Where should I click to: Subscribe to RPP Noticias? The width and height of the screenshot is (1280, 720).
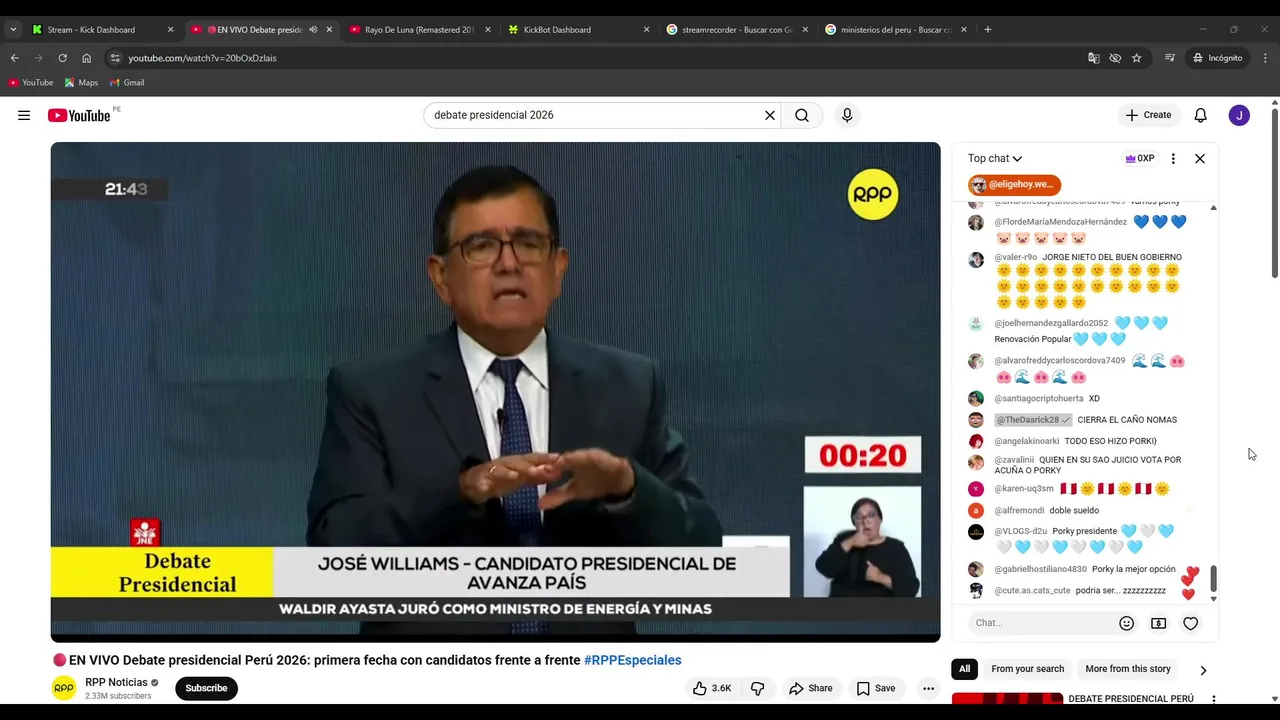206,688
